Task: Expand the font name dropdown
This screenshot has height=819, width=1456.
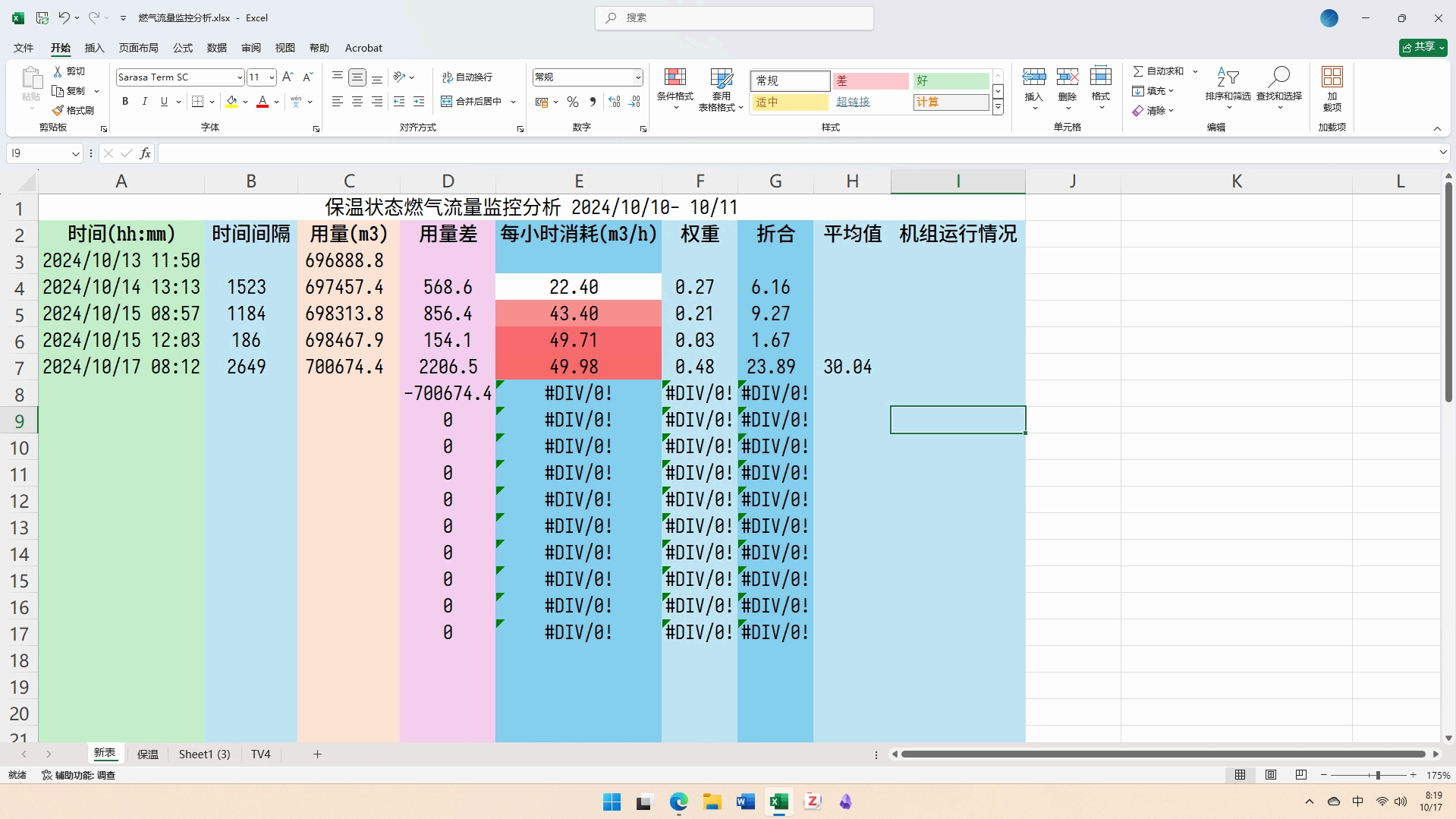Action: 240,77
